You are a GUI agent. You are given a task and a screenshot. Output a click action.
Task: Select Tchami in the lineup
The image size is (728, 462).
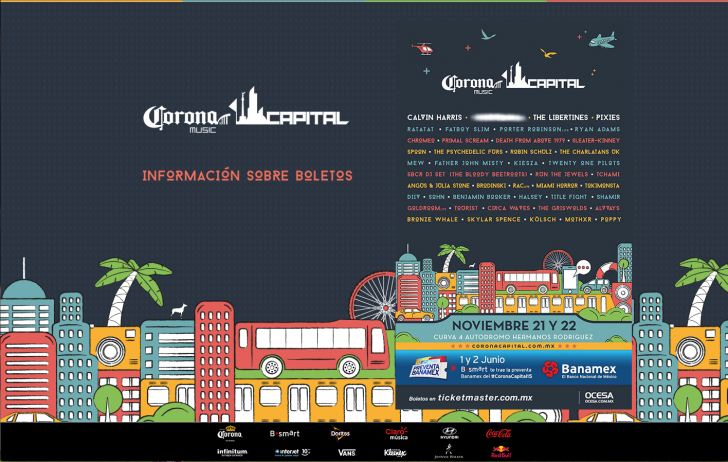pos(608,174)
